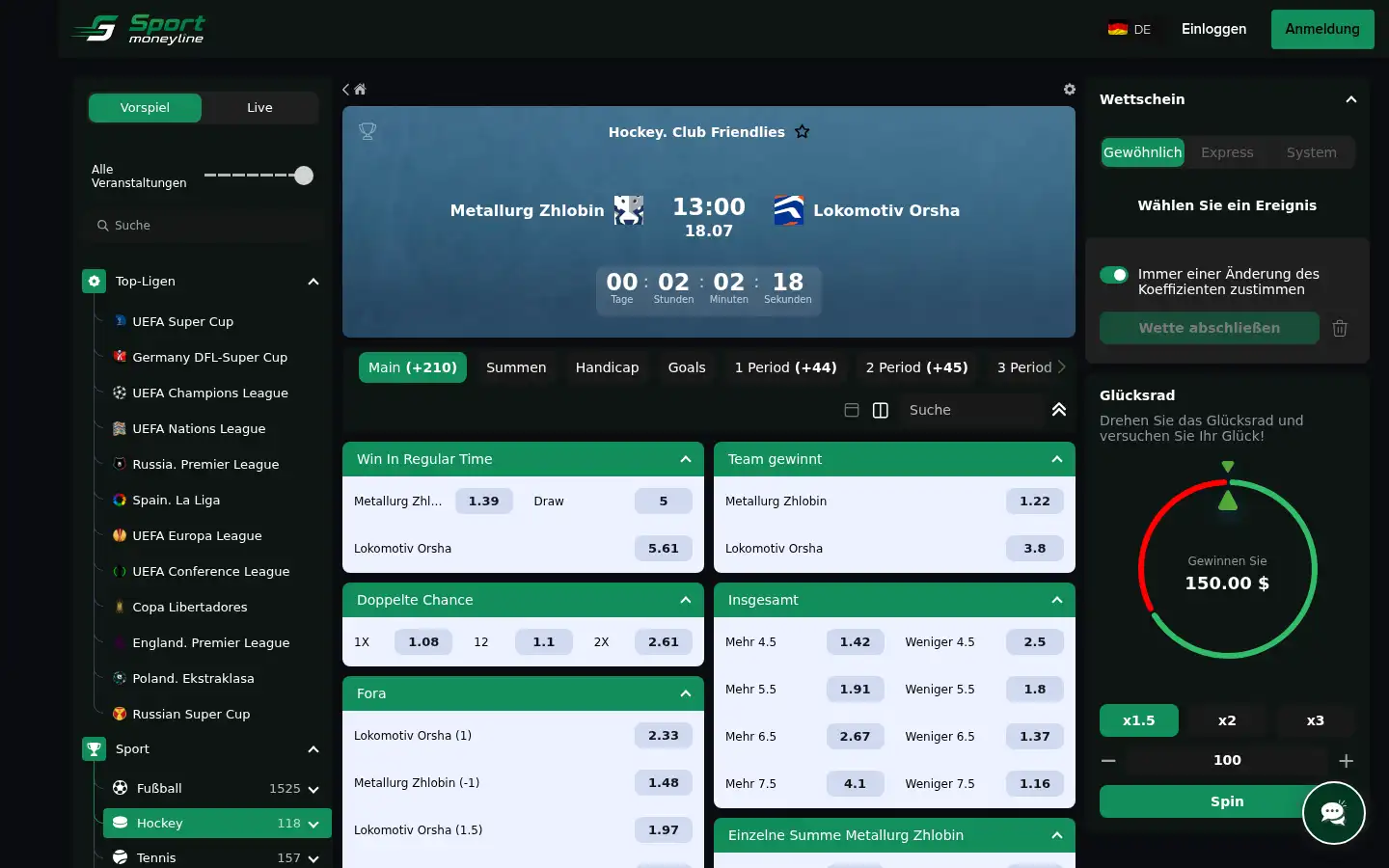Decrease spin stake with minus button

coord(1108,761)
